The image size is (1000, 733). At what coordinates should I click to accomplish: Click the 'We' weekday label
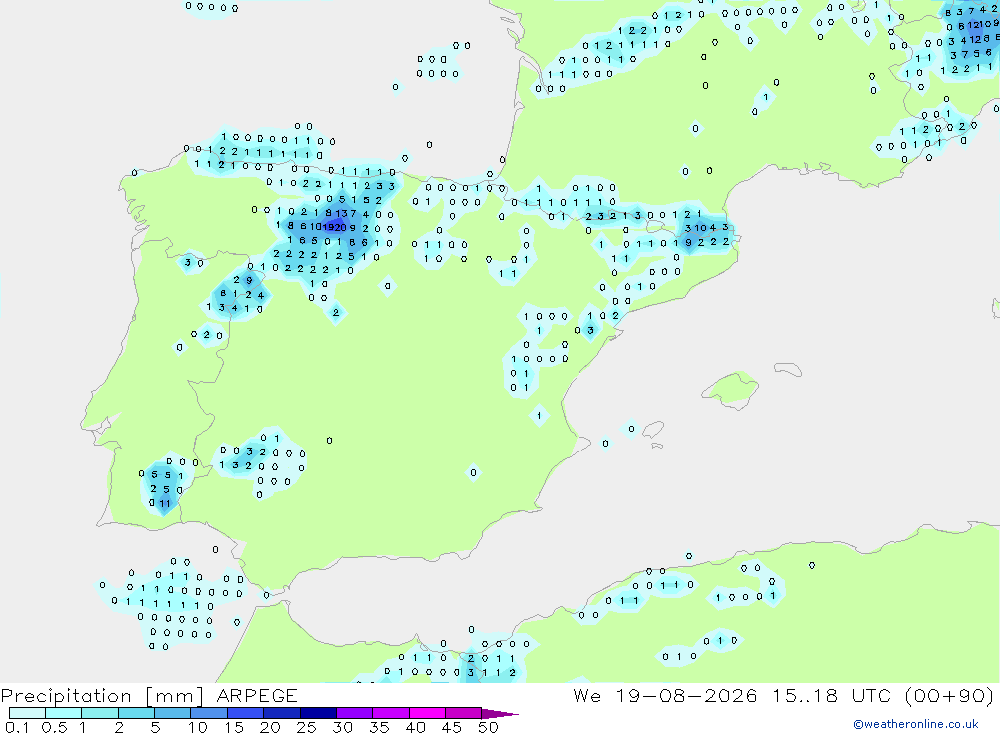point(587,695)
